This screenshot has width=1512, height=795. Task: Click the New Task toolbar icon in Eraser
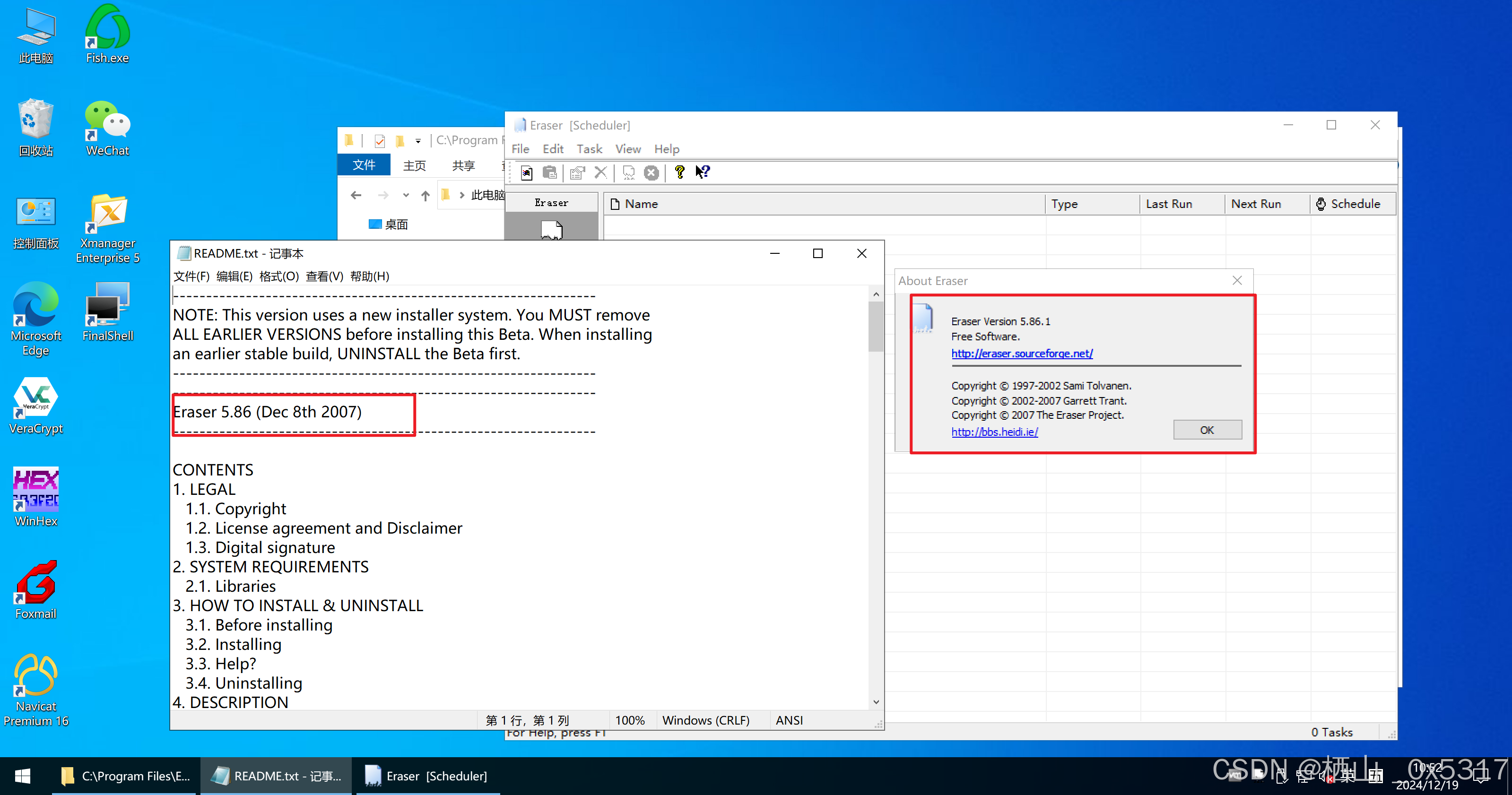pyautogui.click(x=527, y=173)
